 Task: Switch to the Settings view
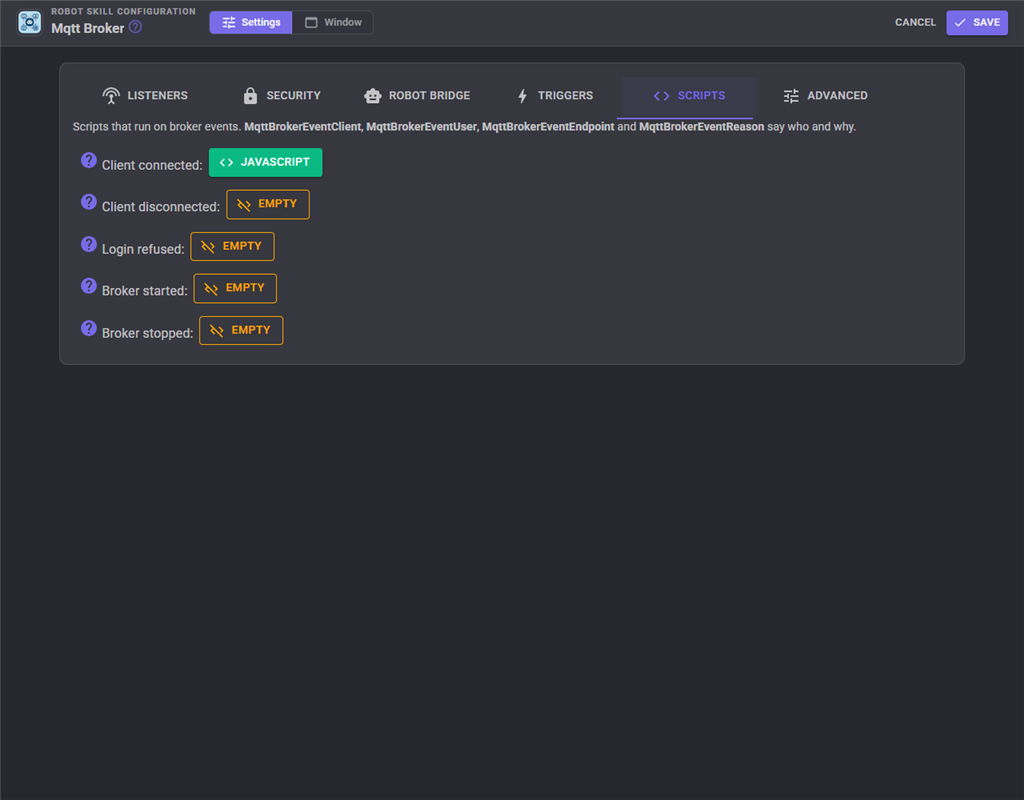point(251,22)
